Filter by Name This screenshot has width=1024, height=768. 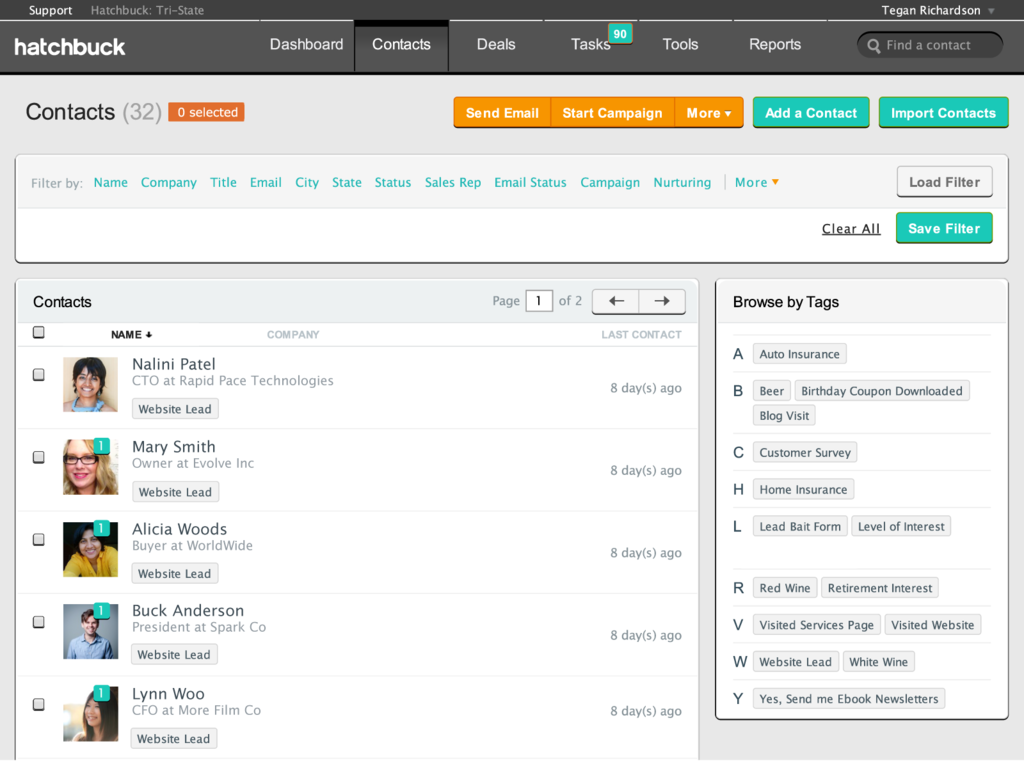coord(110,183)
